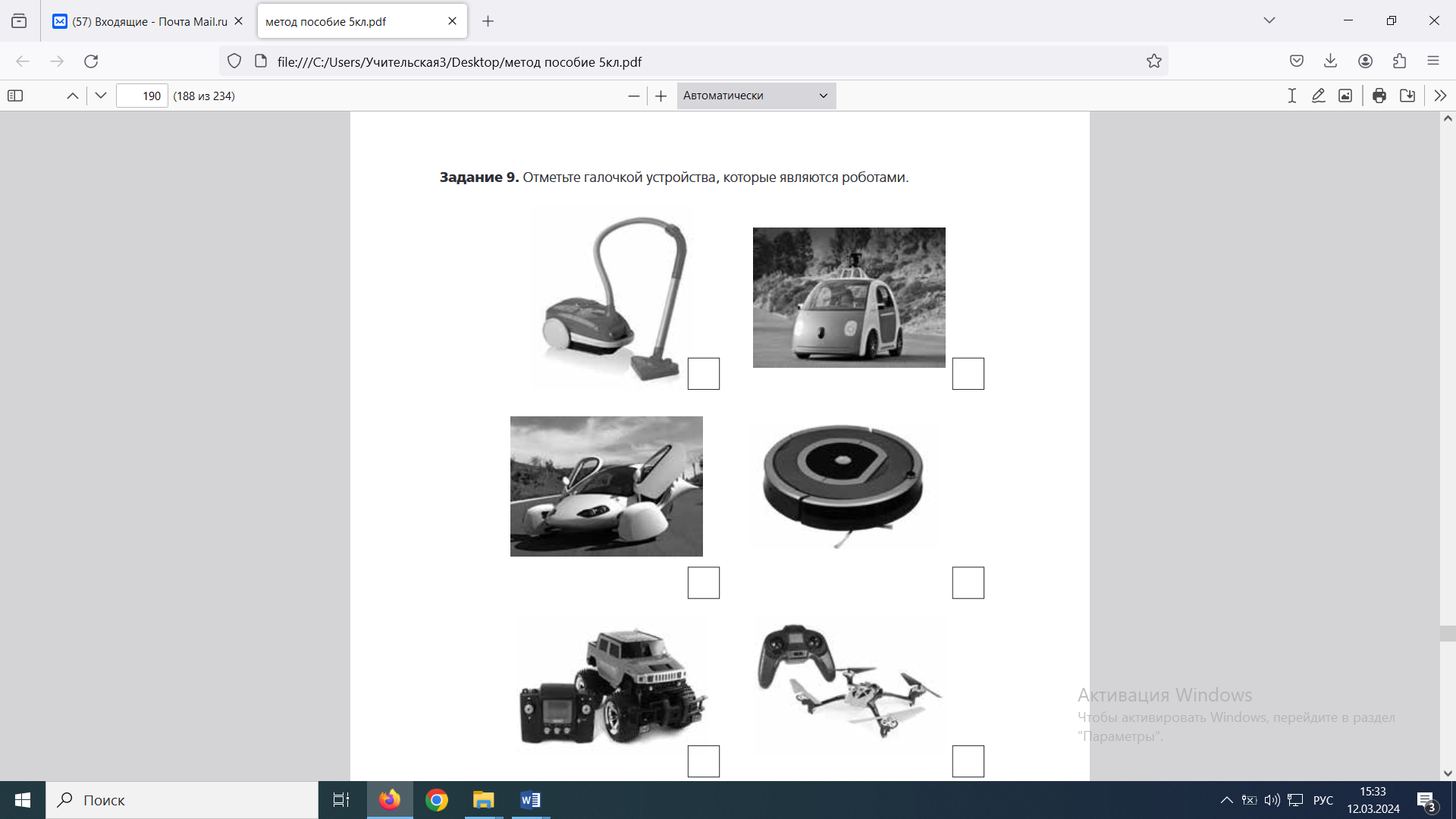This screenshot has height=819, width=1456.
Task: Go to previous PDF page
Action: (x=73, y=96)
